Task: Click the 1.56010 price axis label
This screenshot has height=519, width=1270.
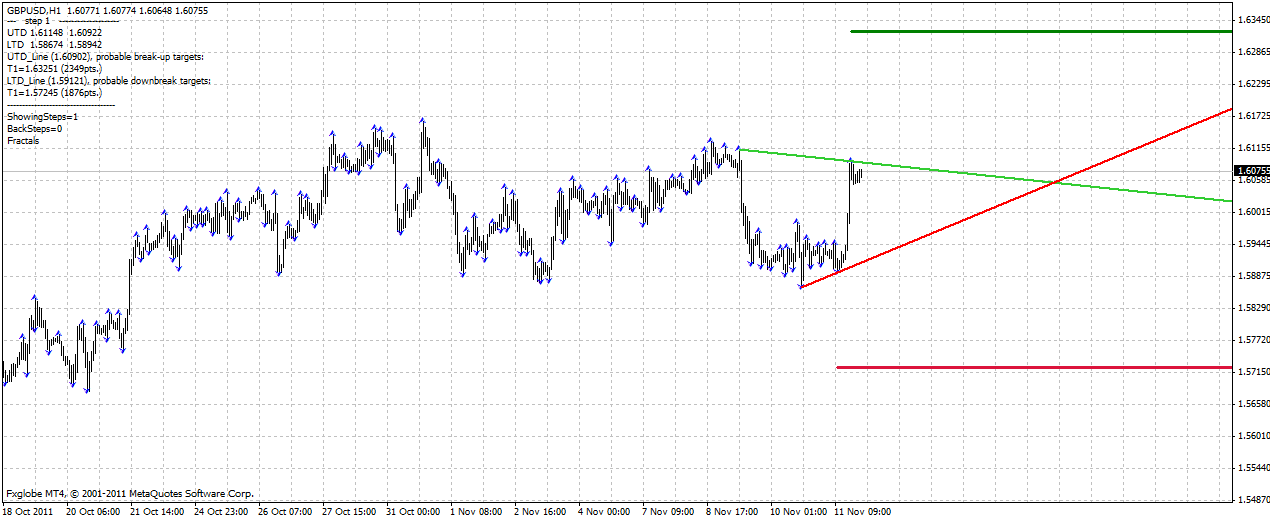Action: (1253, 436)
